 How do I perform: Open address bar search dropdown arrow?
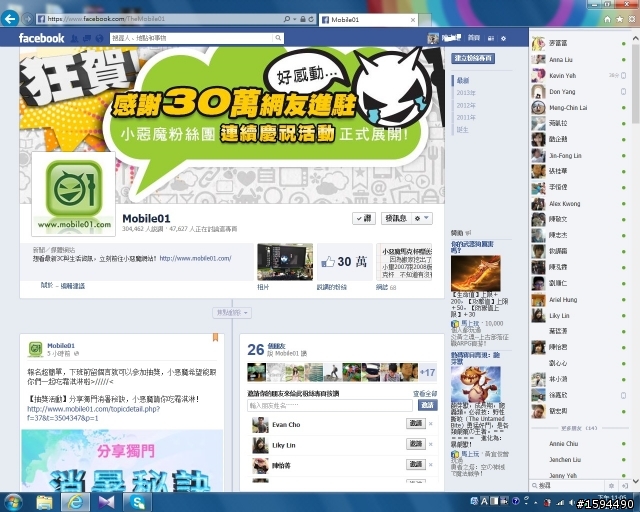(294, 19)
